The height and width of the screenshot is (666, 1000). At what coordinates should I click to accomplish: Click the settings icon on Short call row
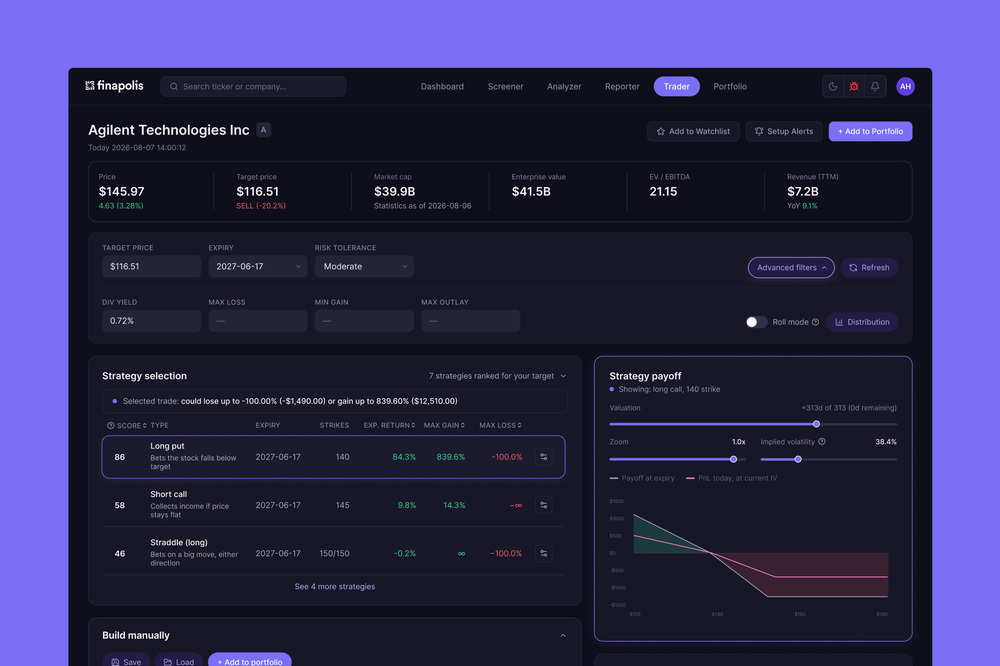tap(543, 505)
